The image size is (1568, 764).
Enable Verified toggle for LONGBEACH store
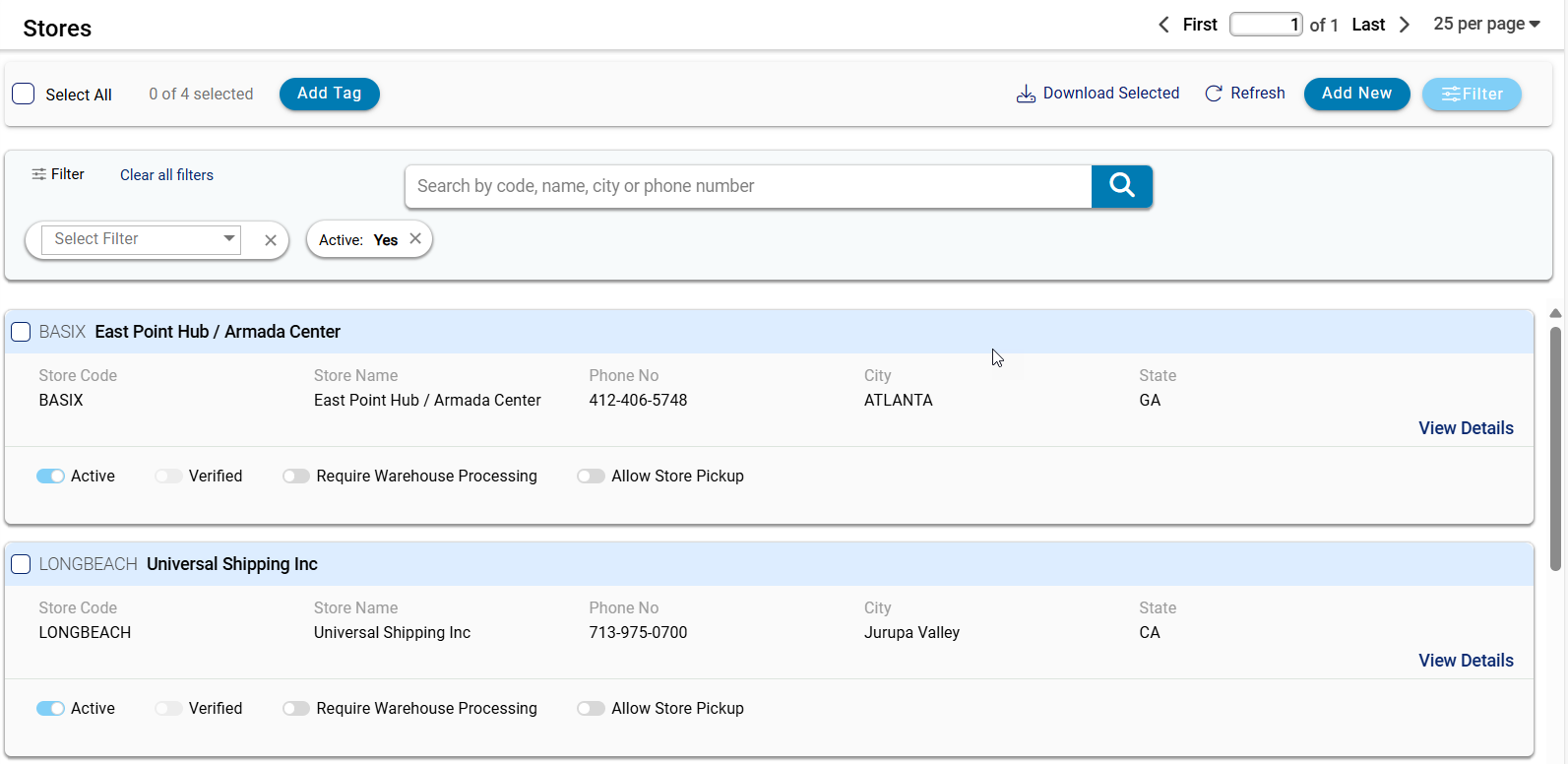pos(168,709)
